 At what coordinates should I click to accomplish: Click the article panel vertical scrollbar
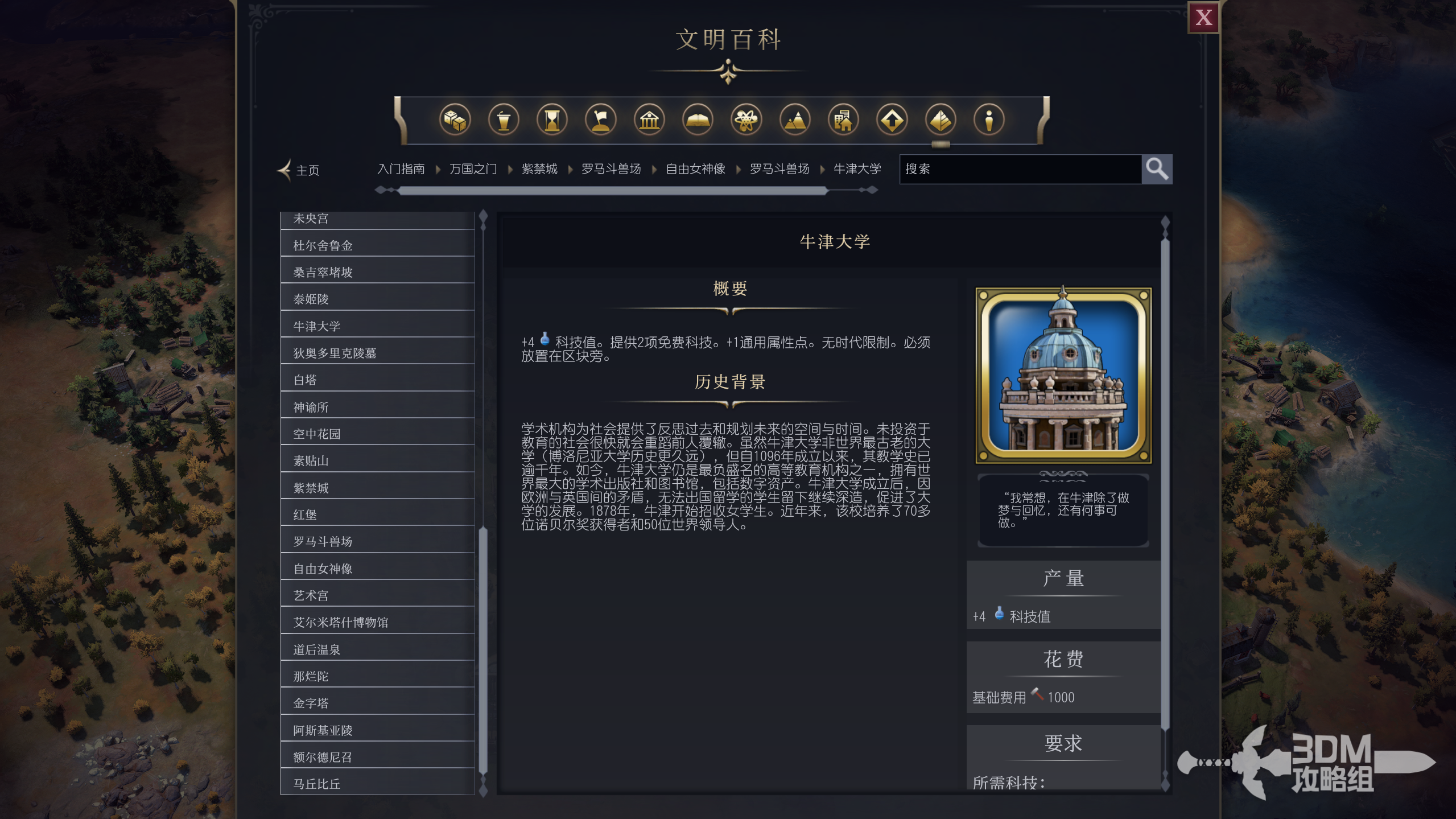click(1165, 484)
